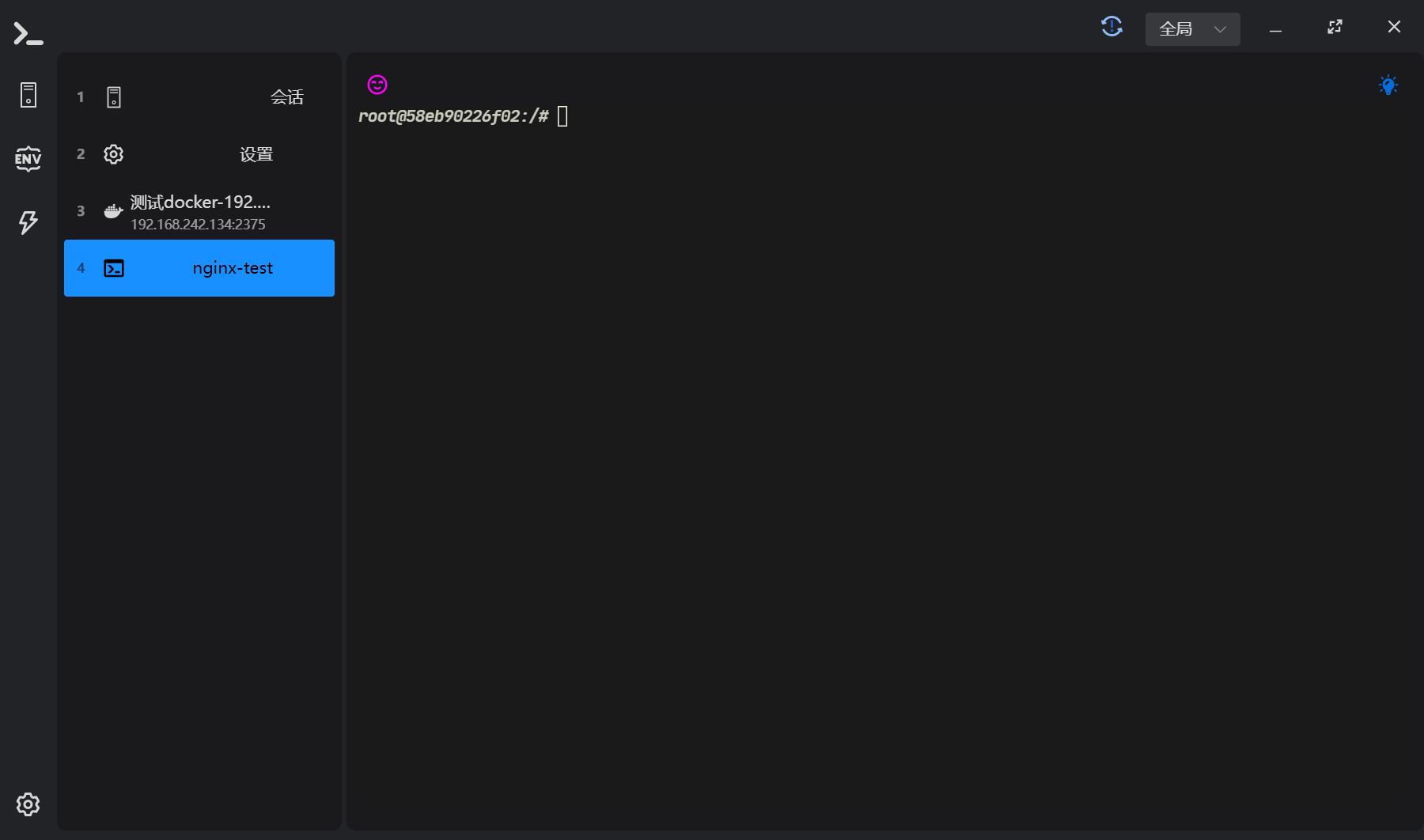Select the nginx-test terminal tab
Screen dimensions: 1424x840
pos(233,268)
